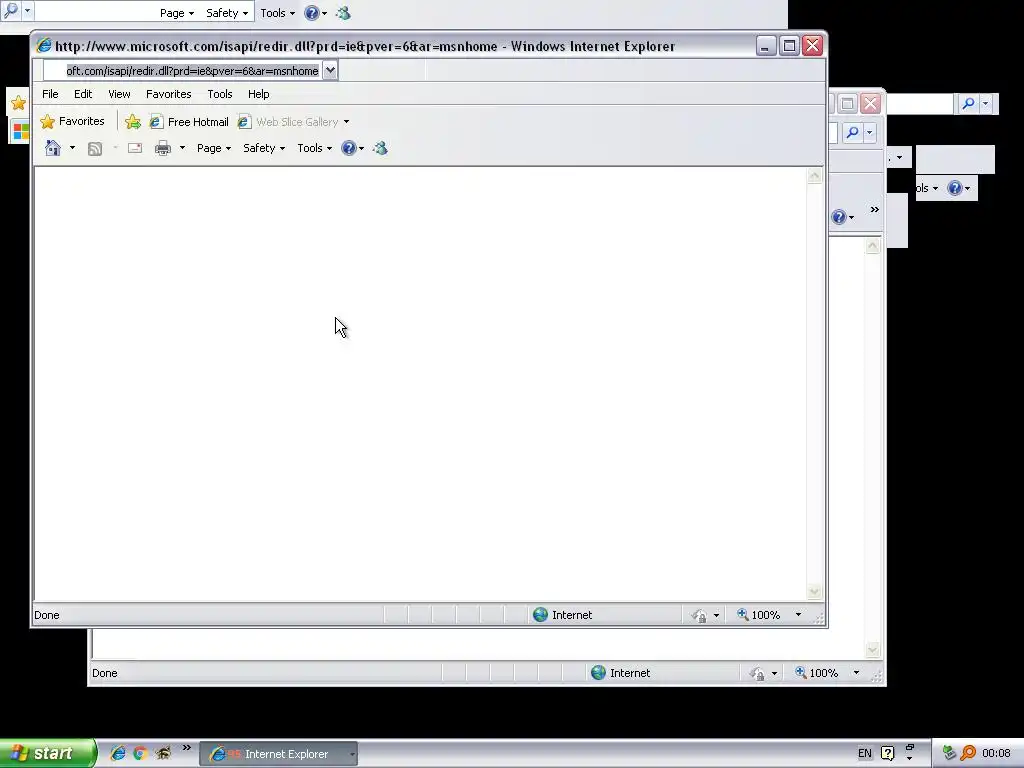Open the Free Hotmail link
Viewport: 1024px width, 768px height.
coord(189,121)
